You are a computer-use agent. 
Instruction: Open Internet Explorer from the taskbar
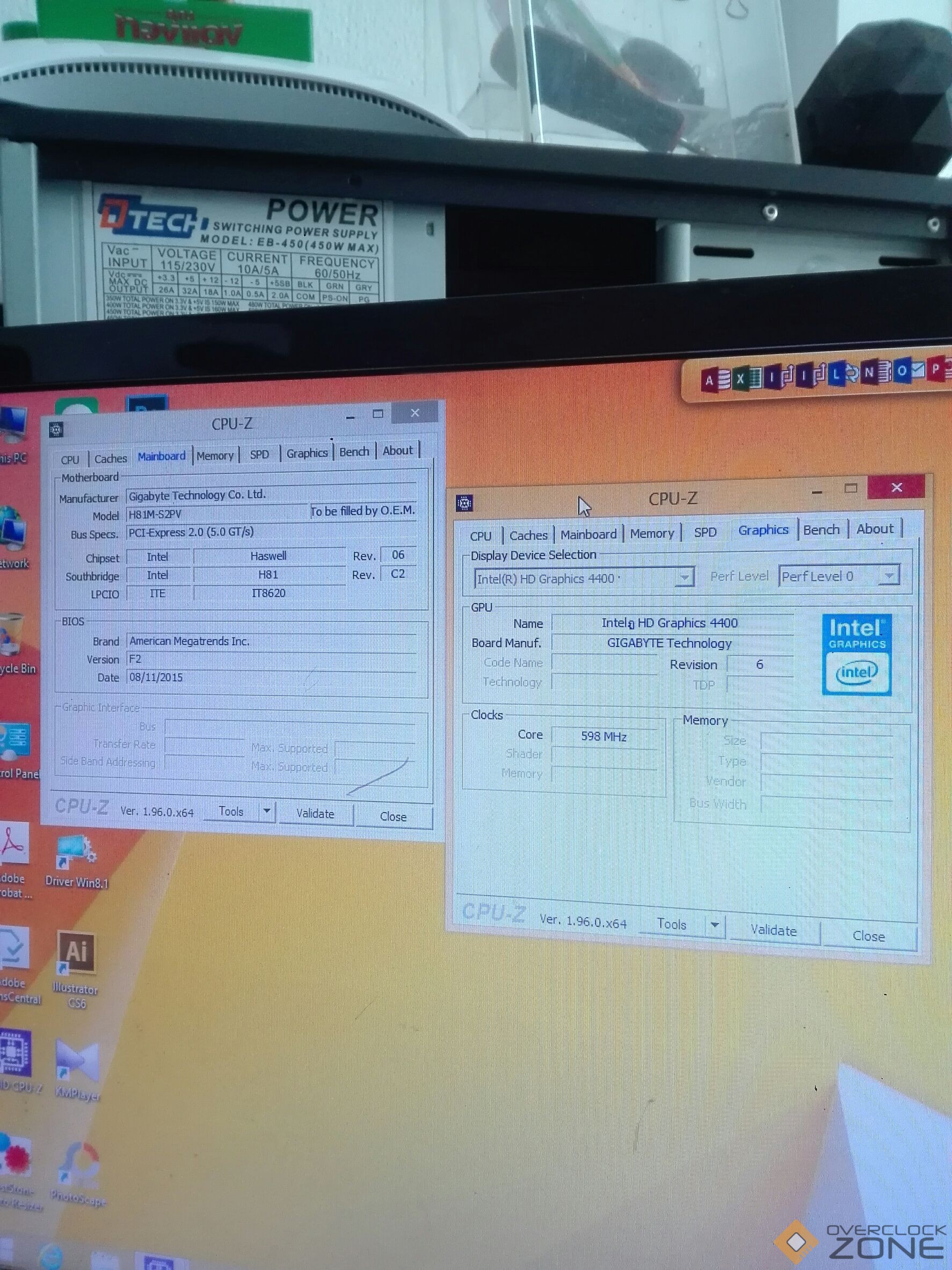click(50, 1256)
